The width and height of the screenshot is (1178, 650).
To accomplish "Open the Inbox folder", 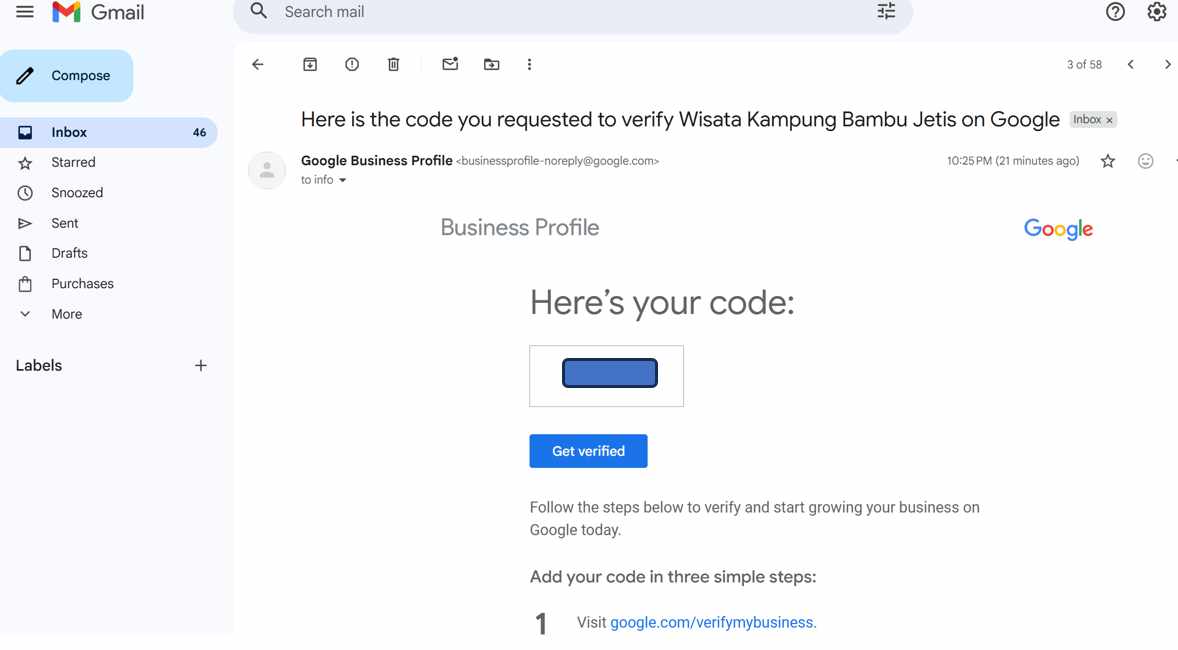I will [69, 131].
